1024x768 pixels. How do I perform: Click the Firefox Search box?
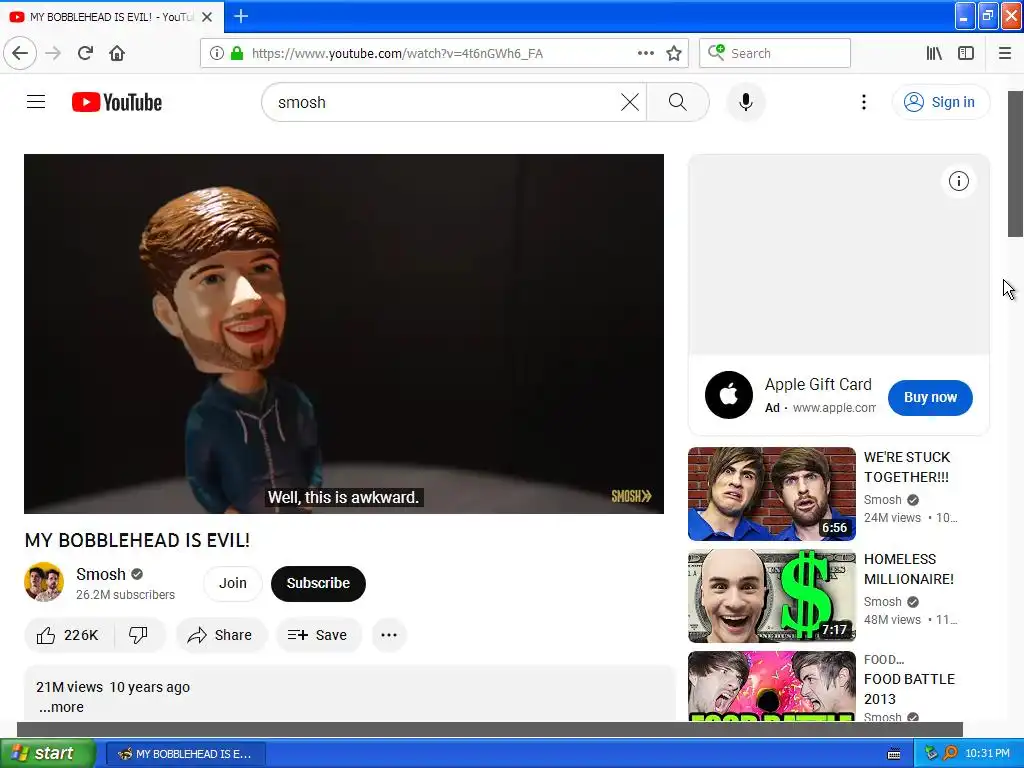click(775, 53)
